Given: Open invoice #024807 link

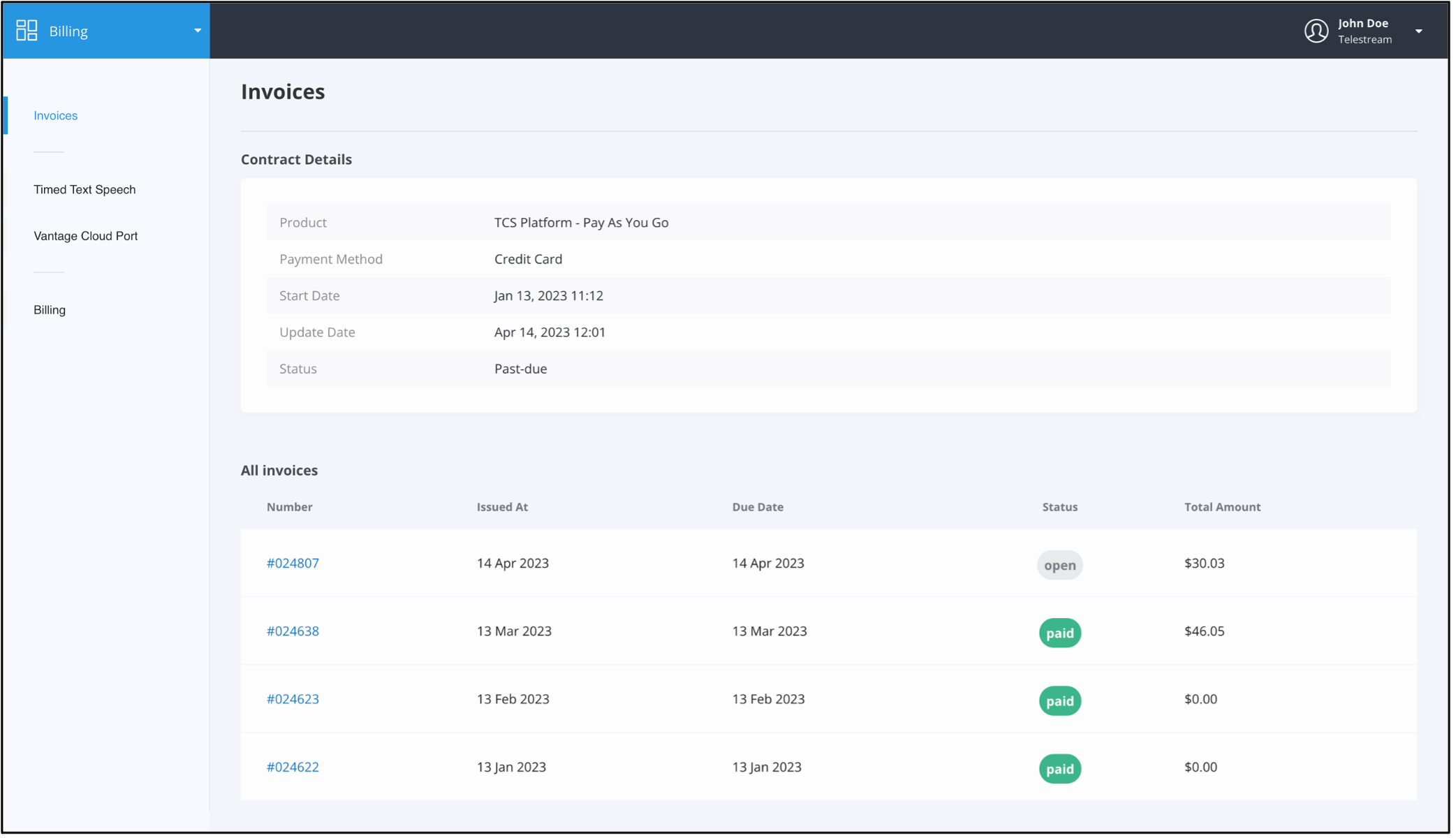Looking at the screenshot, I should click(x=293, y=563).
